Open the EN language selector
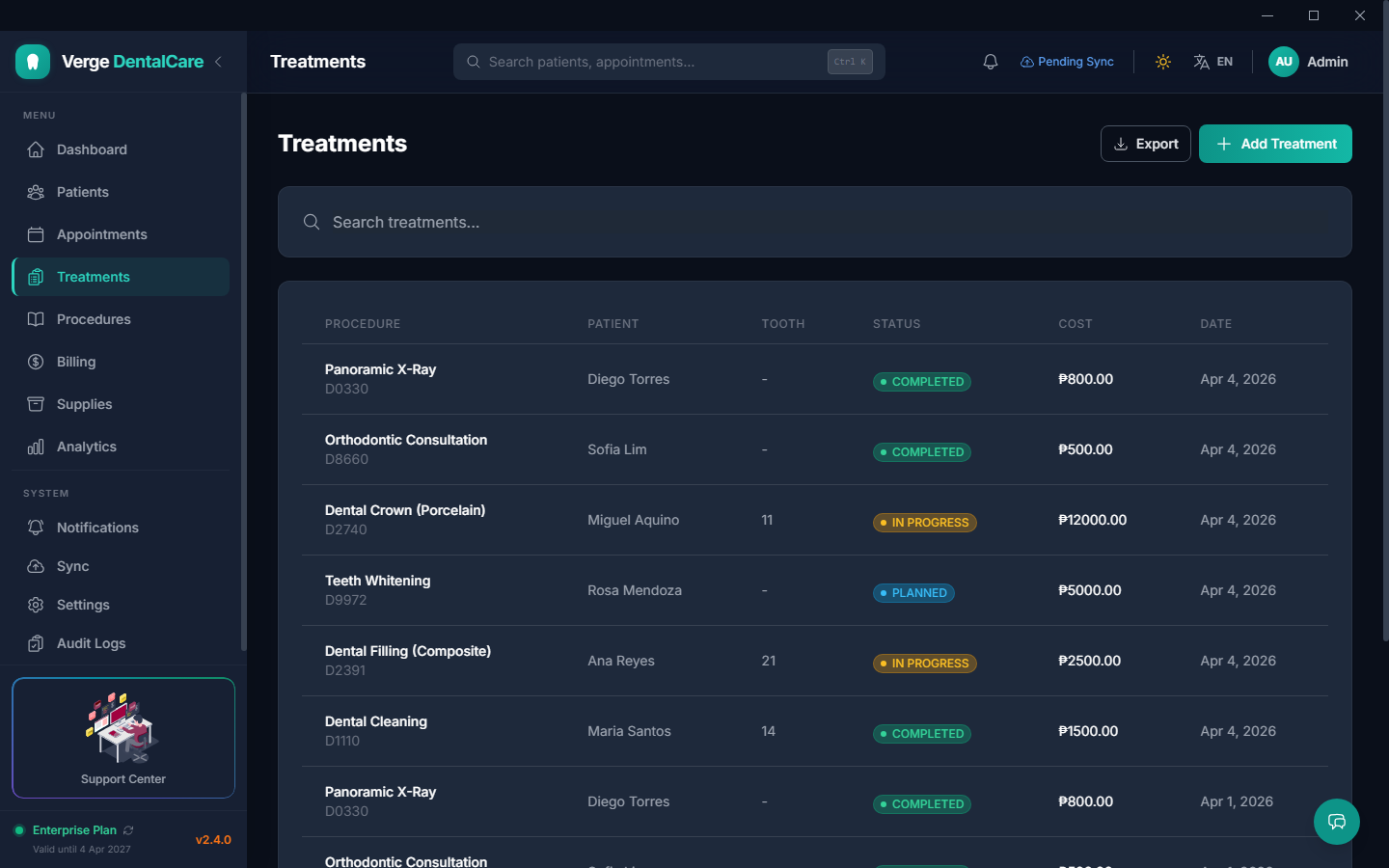The width and height of the screenshot is (1389, 868). tap(1212, 62)
